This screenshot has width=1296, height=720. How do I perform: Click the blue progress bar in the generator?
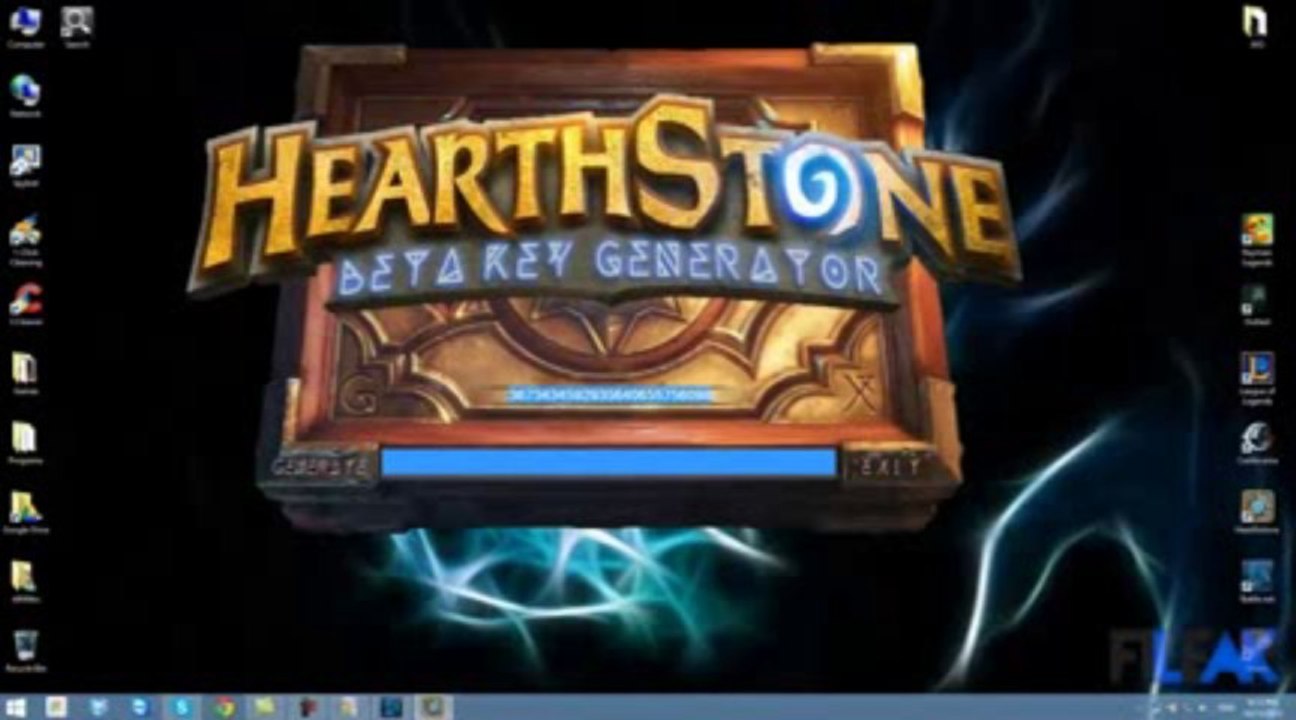point(608,463)
